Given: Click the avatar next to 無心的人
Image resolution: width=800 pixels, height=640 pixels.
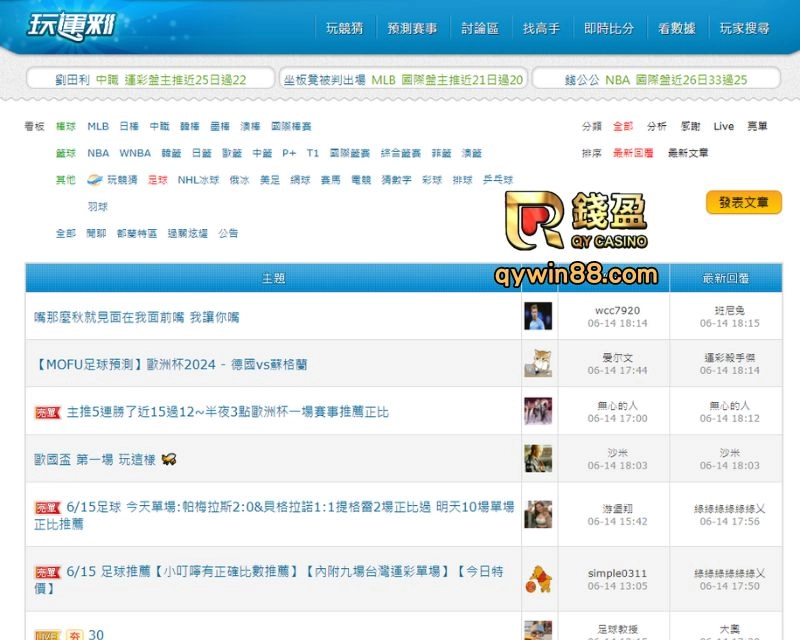Looking at the screenshot, I should [x=538, y=411].
